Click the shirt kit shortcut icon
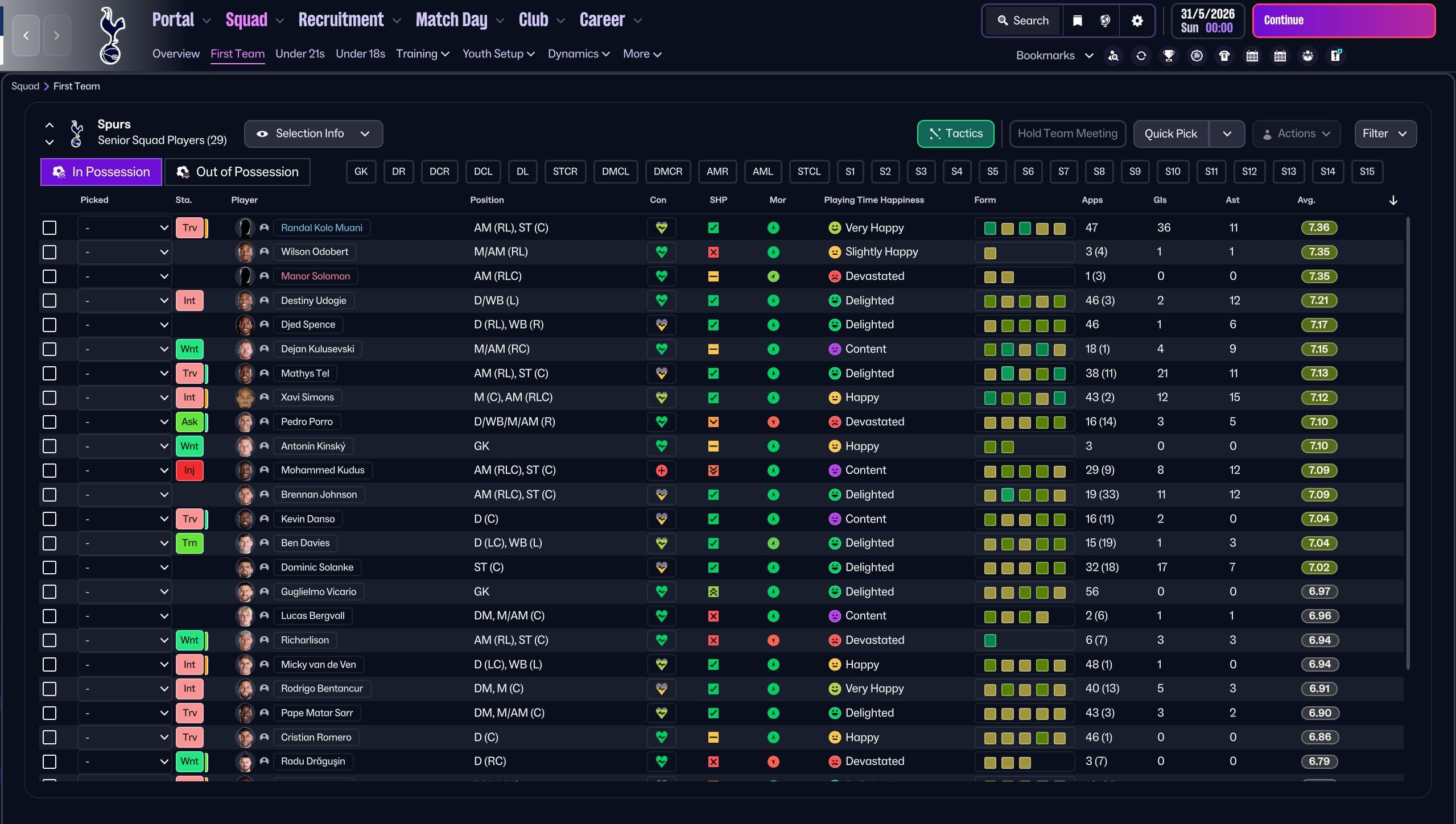1456x824 pixels. tap(1224, 56)
